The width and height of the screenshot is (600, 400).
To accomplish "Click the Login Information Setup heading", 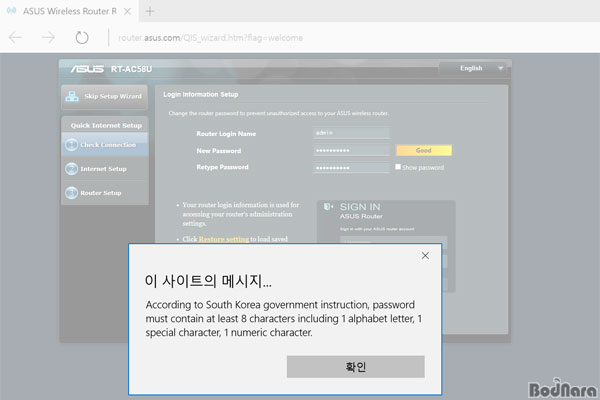I will tap(201, 94).
